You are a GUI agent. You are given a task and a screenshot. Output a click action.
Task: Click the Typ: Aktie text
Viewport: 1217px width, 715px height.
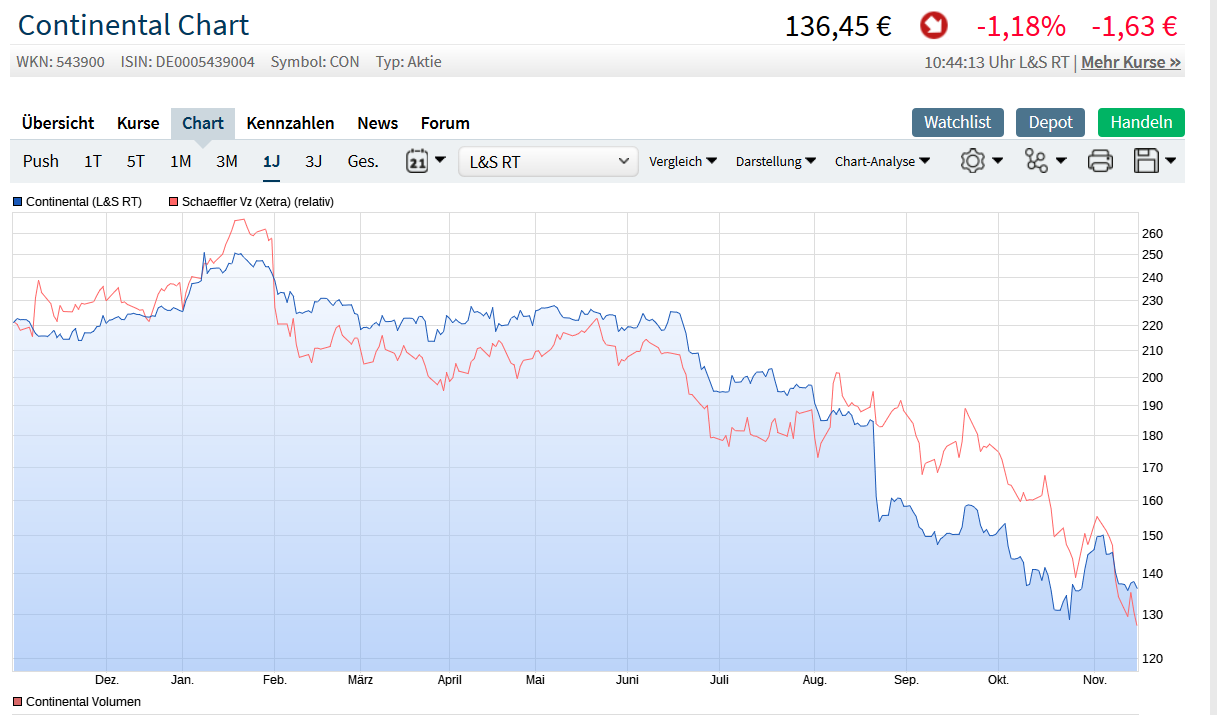coord(409,62)
